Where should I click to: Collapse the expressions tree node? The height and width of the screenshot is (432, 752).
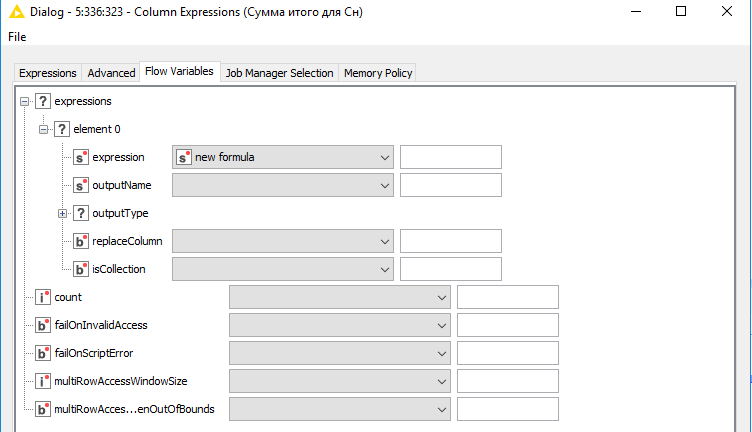coord(24,102)
